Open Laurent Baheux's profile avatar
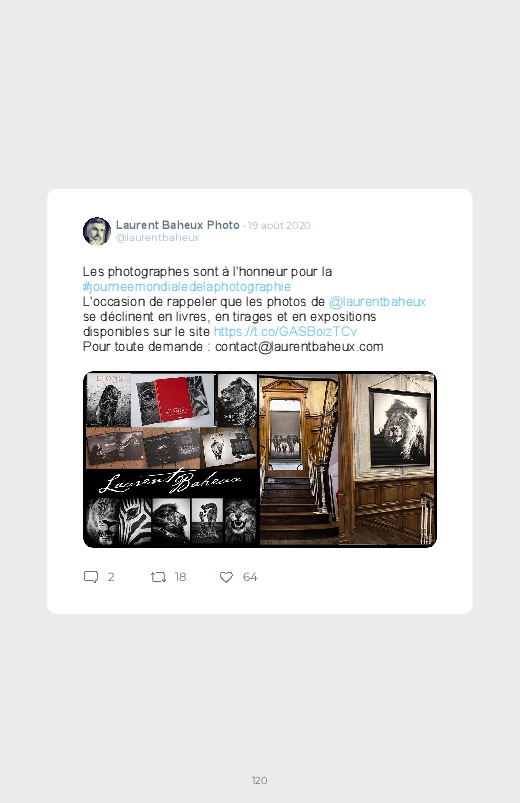520x803 pixels. (97, 231)
